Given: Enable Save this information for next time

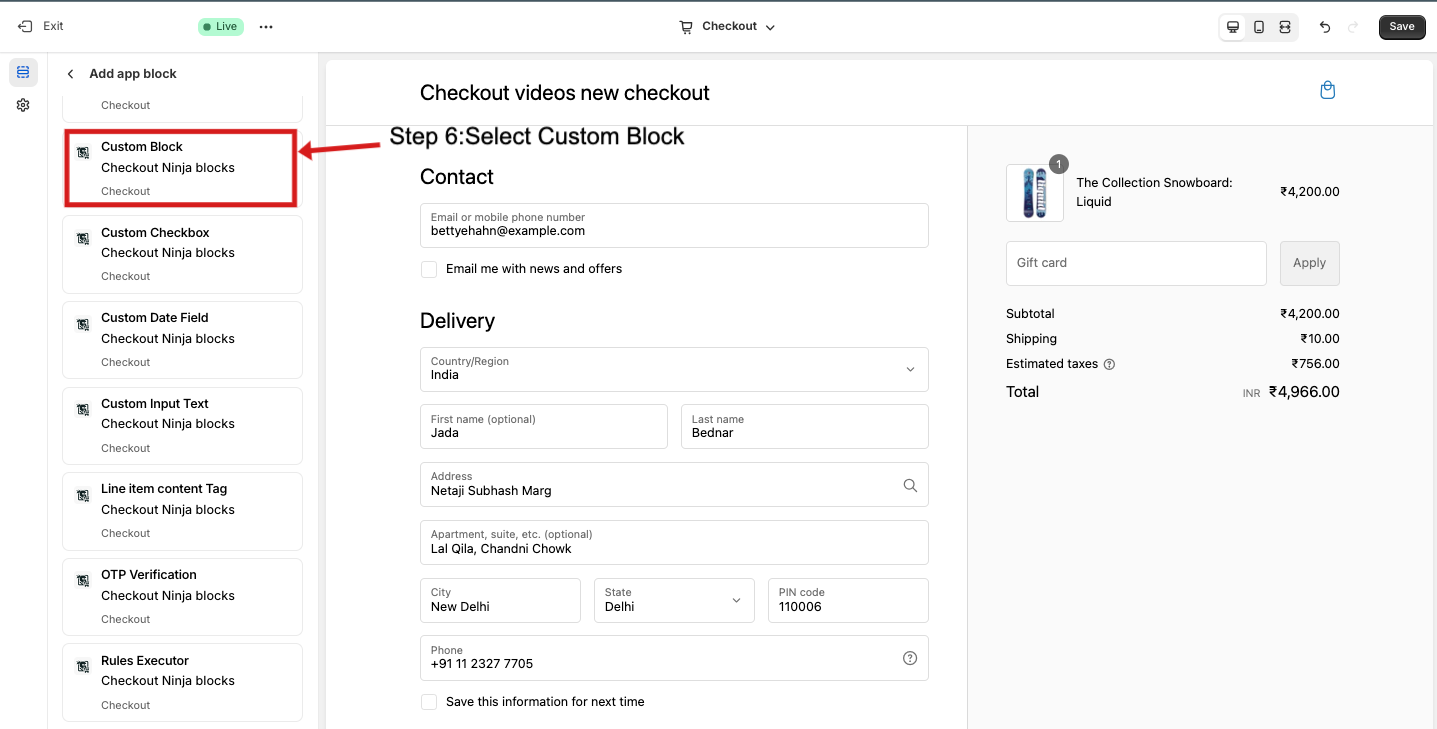Looking at the screenshot, I should pos(429,702).
